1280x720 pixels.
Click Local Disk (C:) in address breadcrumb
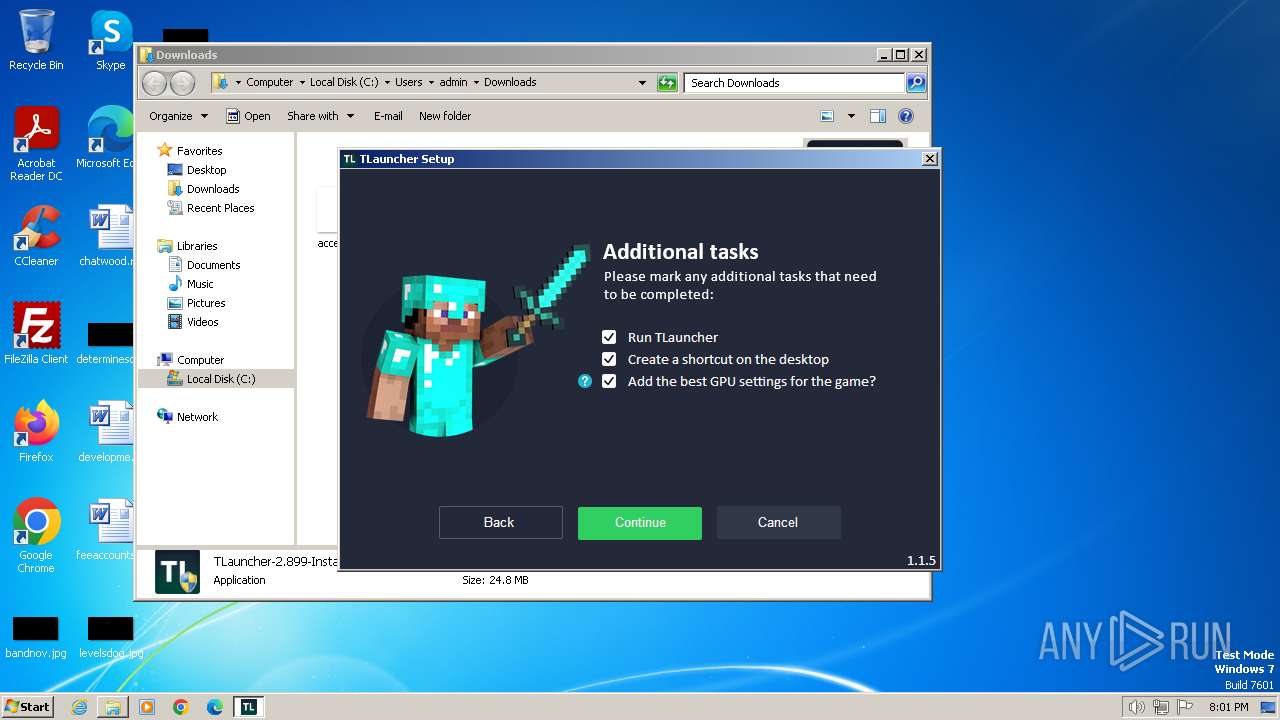344,83
